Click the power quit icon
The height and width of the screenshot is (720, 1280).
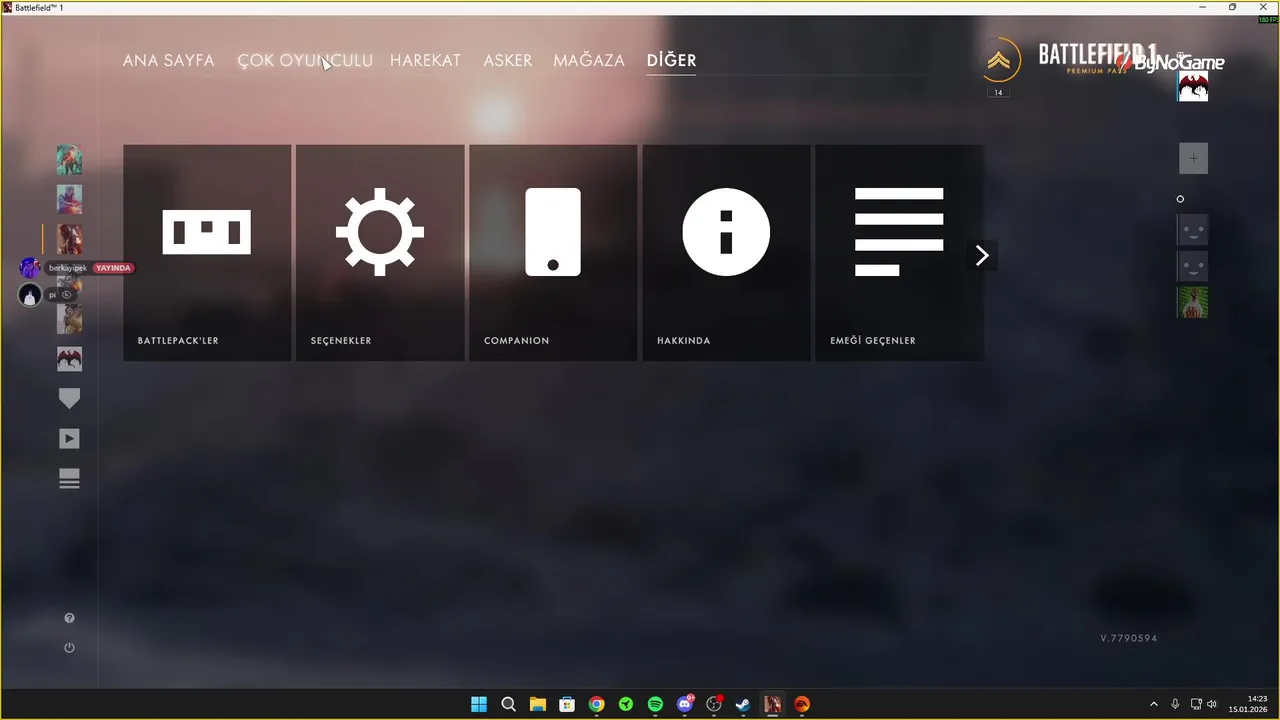coord(69,648)
